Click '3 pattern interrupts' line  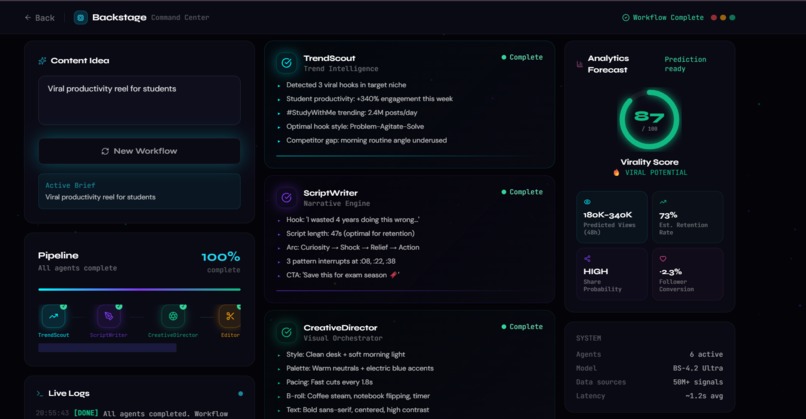click(x=341, y=261)
